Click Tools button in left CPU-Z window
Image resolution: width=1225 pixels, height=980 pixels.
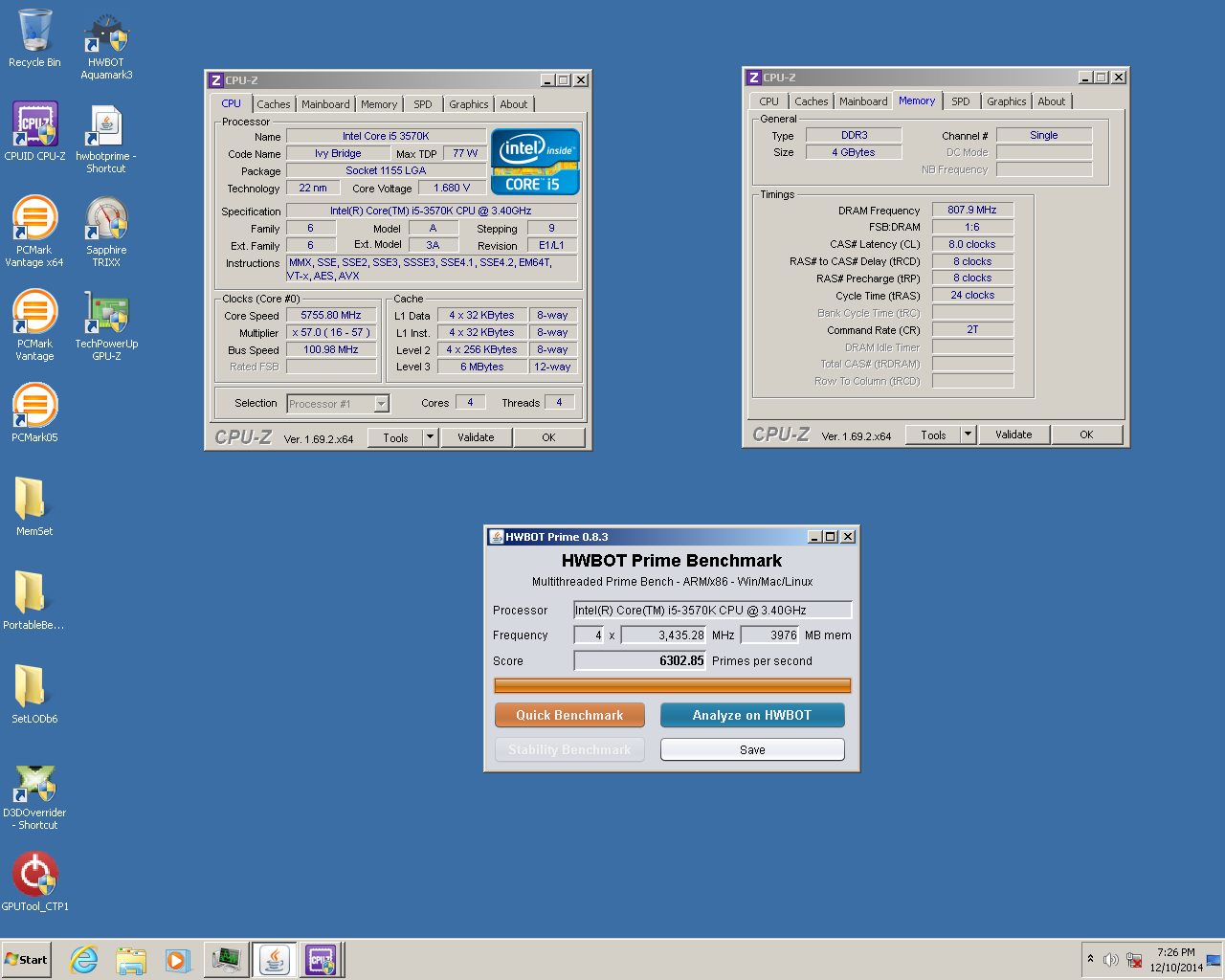[395, 437]
